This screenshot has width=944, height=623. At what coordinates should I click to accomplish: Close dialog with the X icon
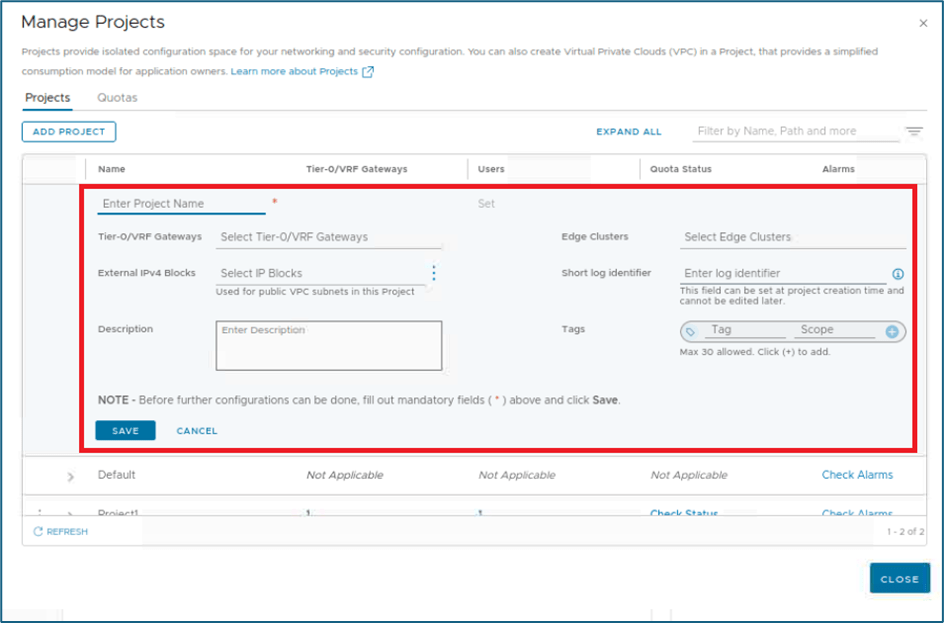922,23
